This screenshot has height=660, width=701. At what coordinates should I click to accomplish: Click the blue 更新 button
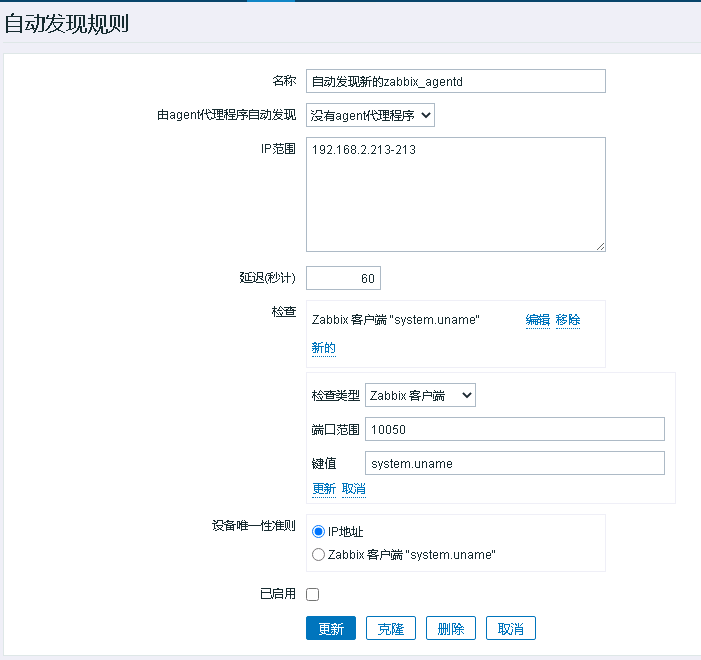(331, 628)
